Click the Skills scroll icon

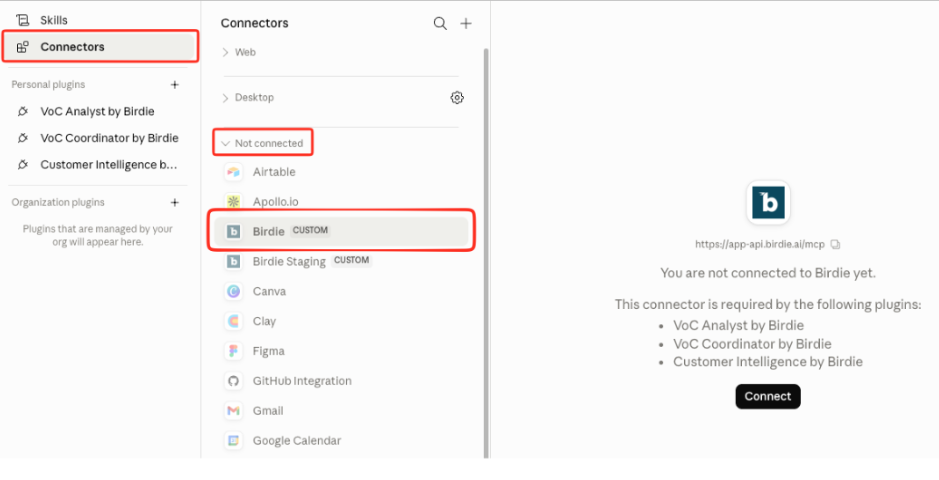coord(23,20)
